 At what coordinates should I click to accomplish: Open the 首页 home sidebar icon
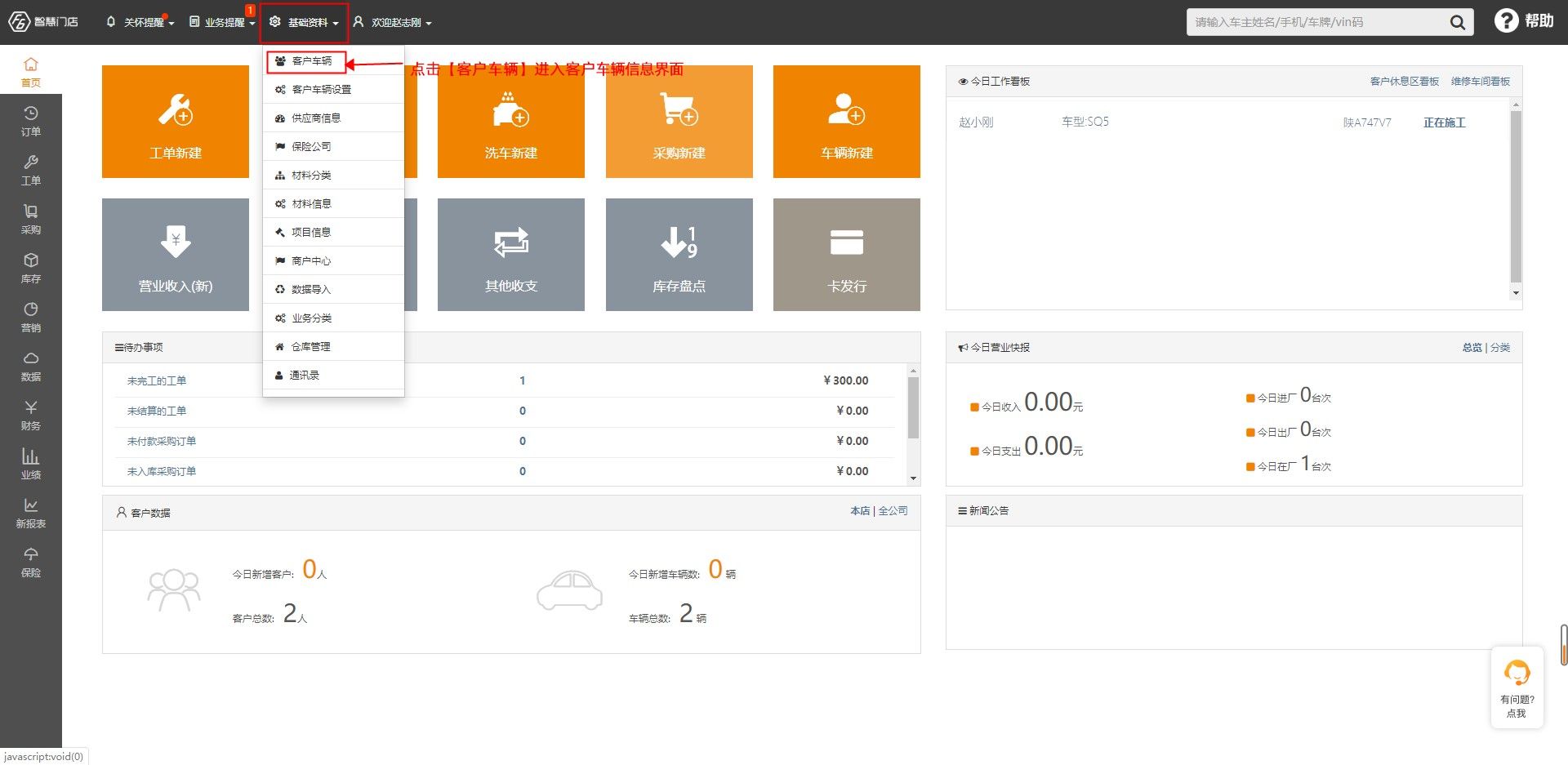[x=31, y=72]
